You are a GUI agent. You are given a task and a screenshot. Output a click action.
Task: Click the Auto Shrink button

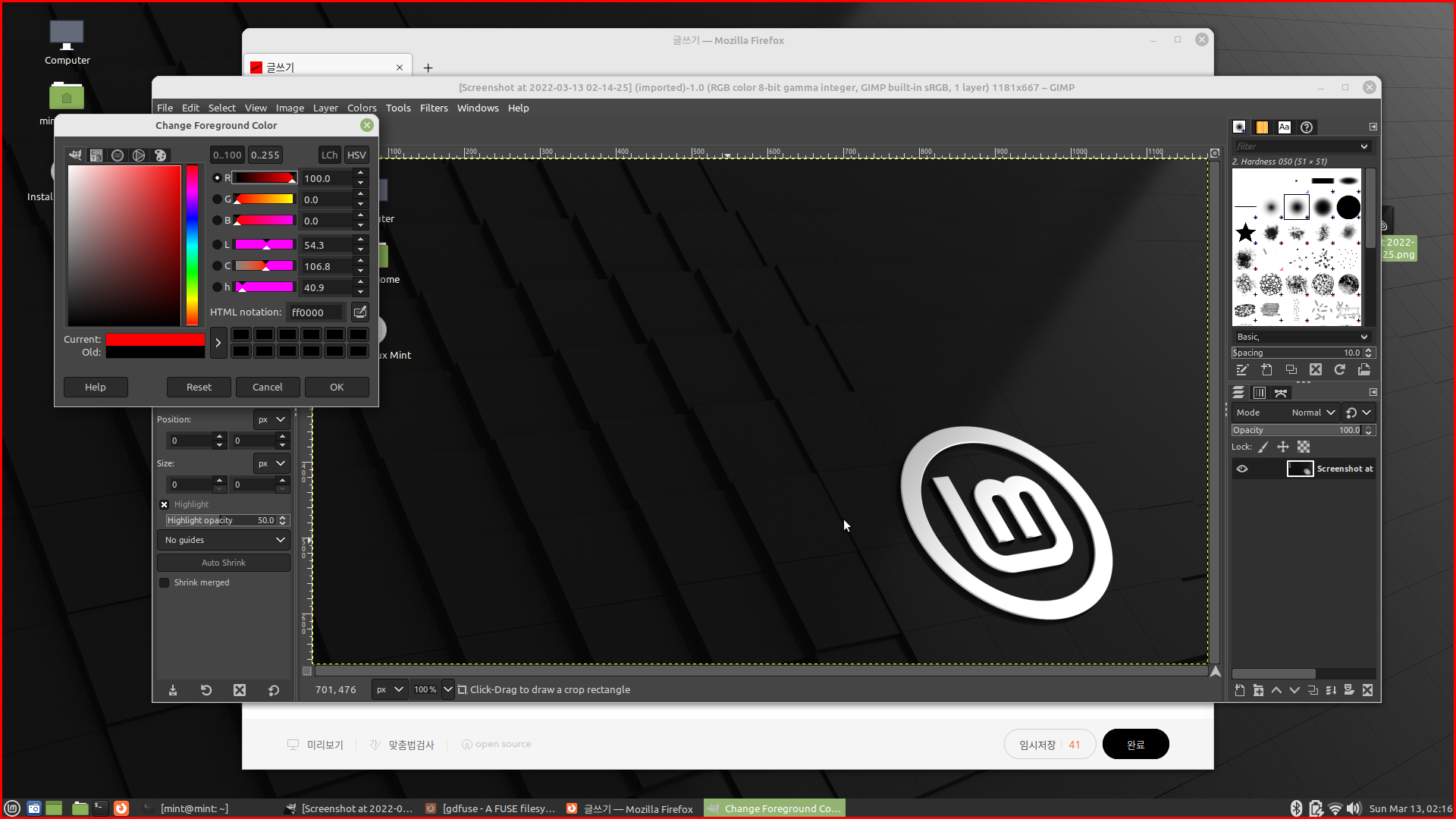point(224,563)
